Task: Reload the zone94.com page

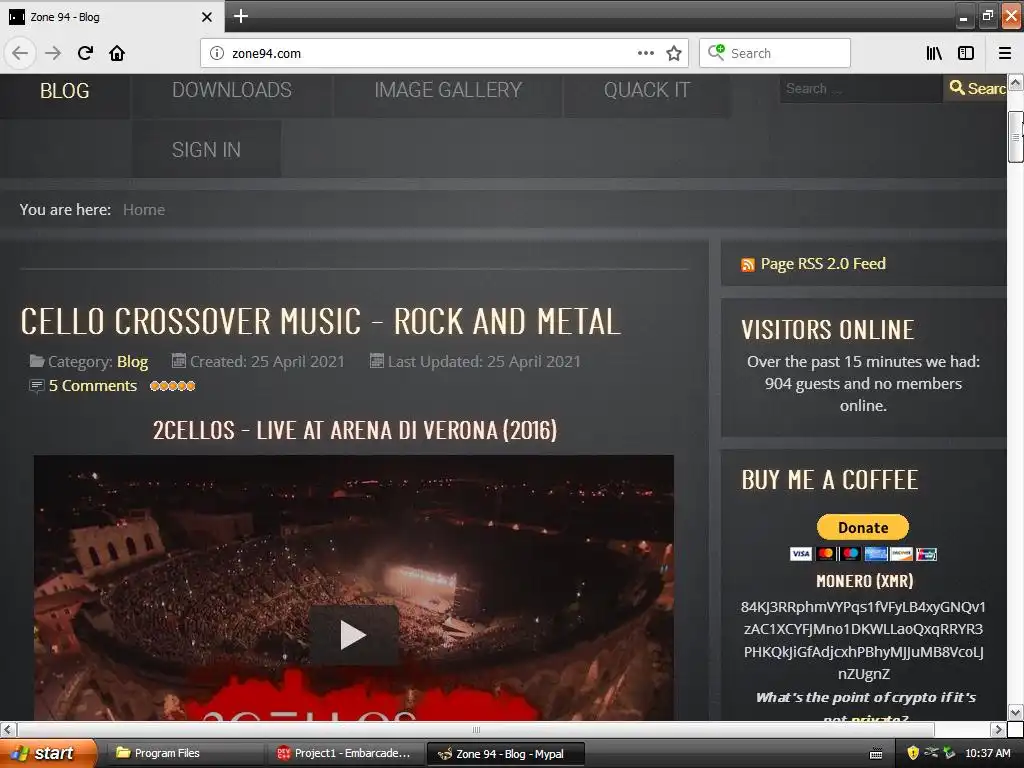Action: pyautogui.click(x=85, y=53)
